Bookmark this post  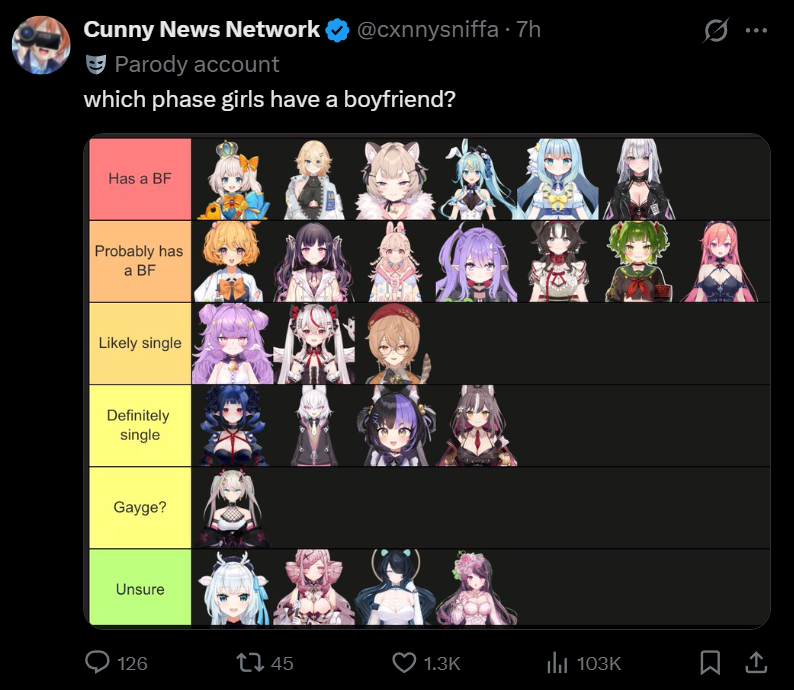[x=710, y=662]
